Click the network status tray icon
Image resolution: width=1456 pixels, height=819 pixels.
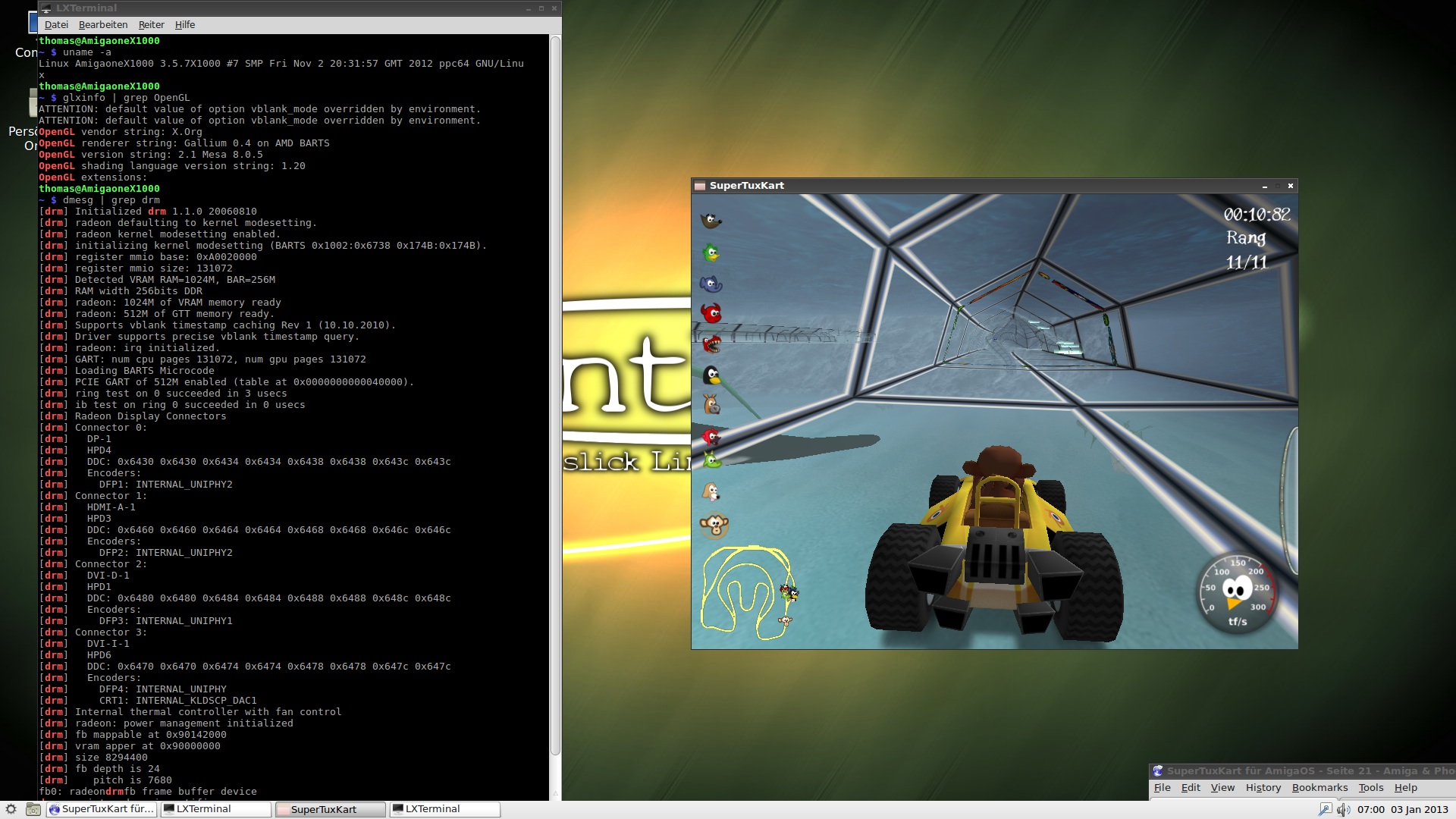pyautogui.click(x=1324, y=809)
